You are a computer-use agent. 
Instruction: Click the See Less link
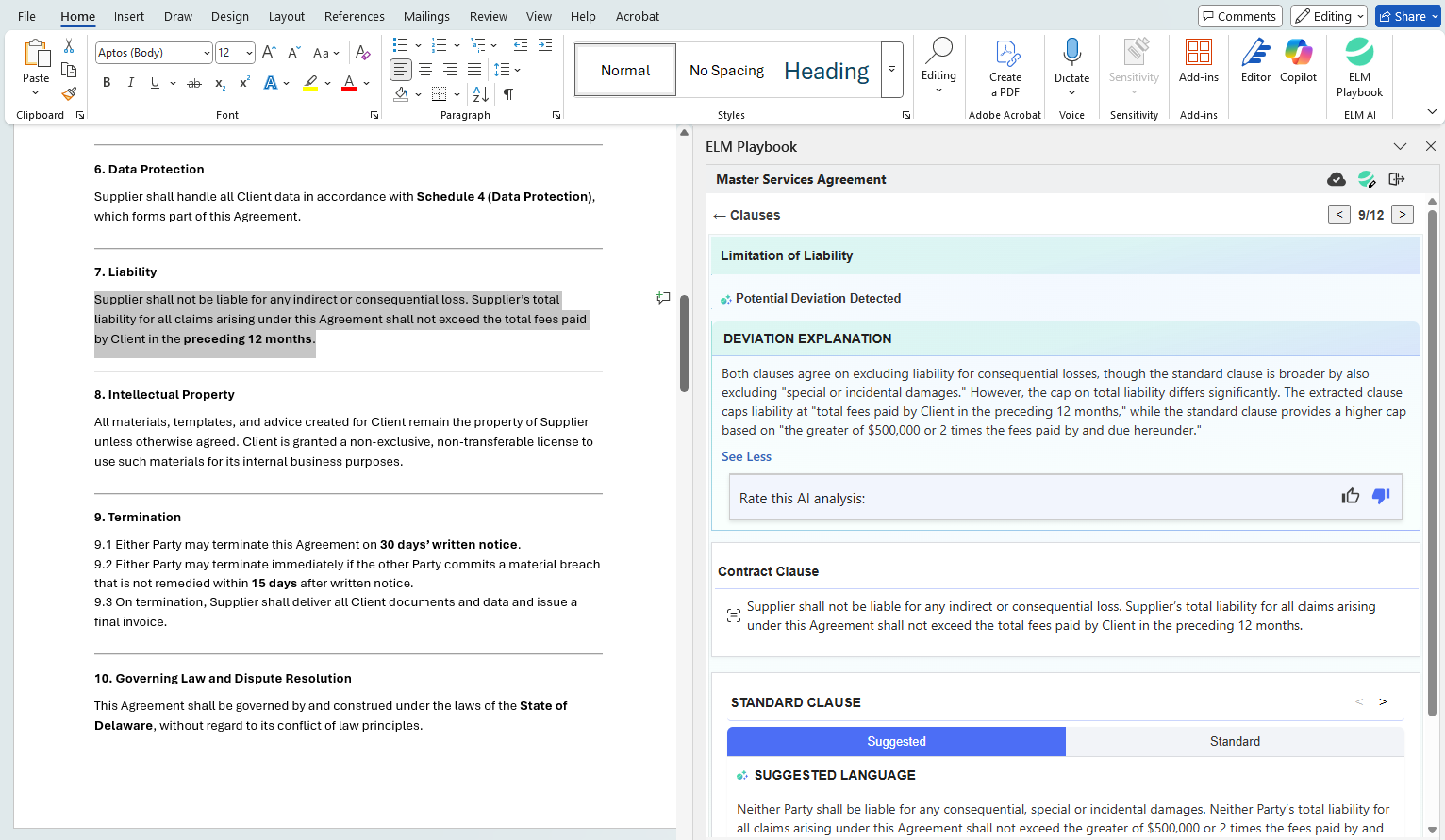746,456
